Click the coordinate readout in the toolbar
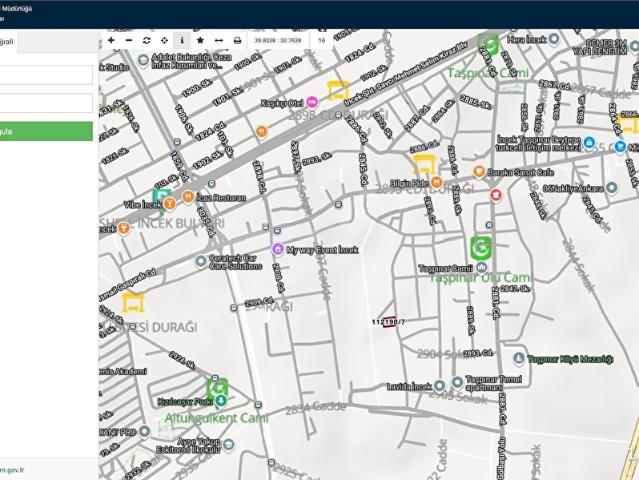The image size is (639, 480). tap(278, 40)
